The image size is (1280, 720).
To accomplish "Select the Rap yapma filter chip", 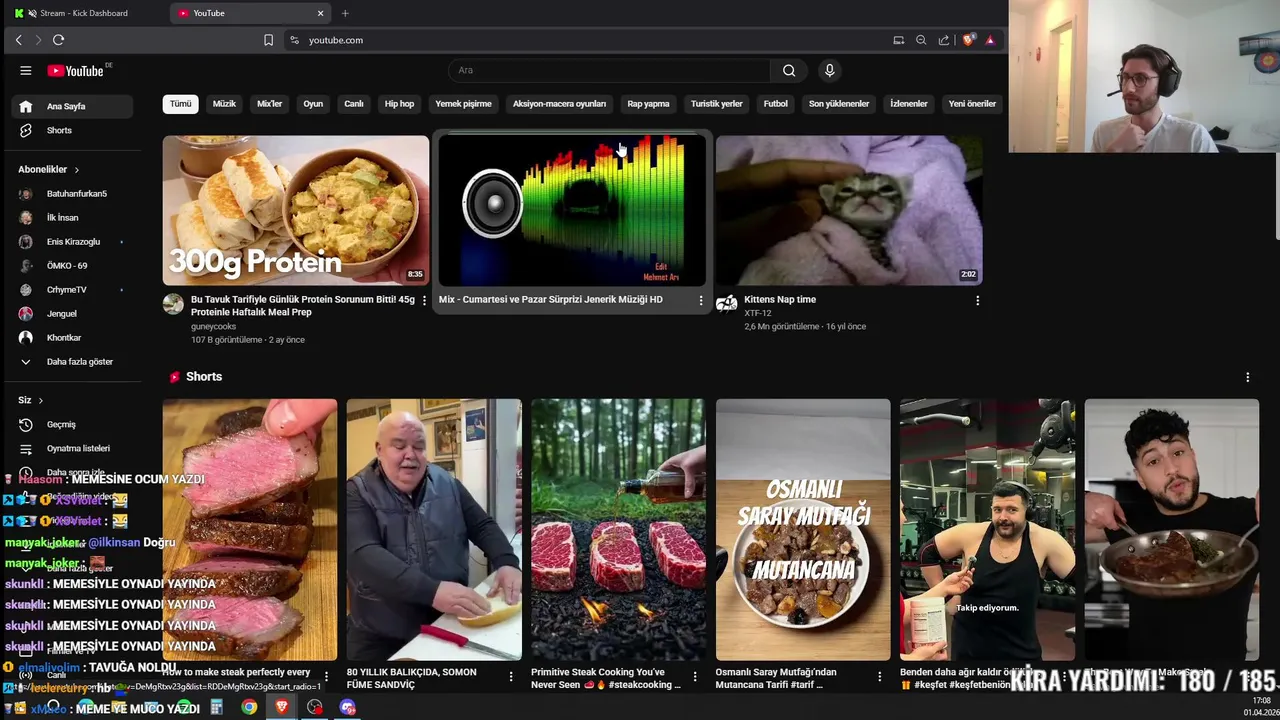I will [x=648, y=104].
